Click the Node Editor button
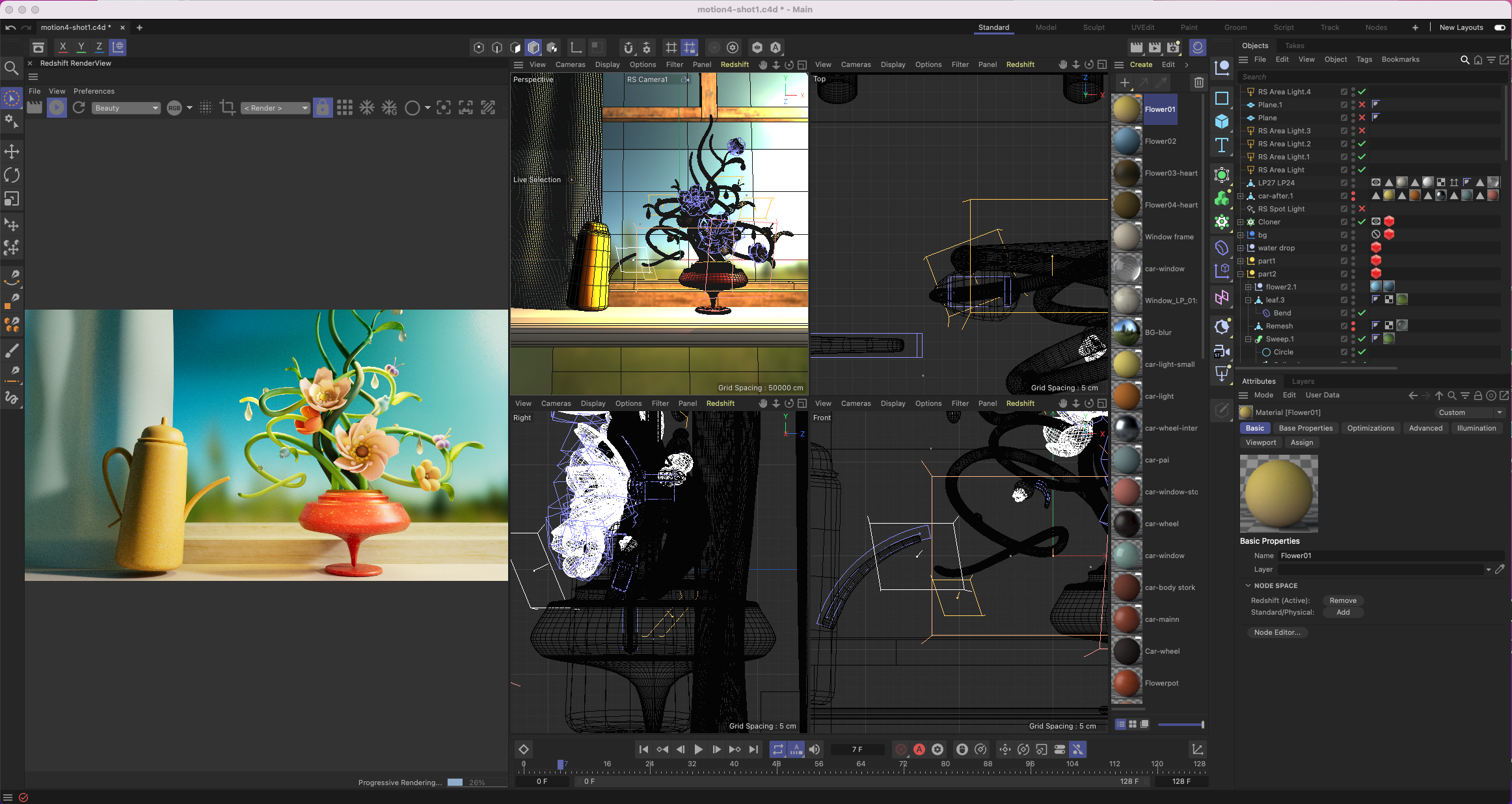This screenshot has width=1512, height=804. pos(1276,632)
